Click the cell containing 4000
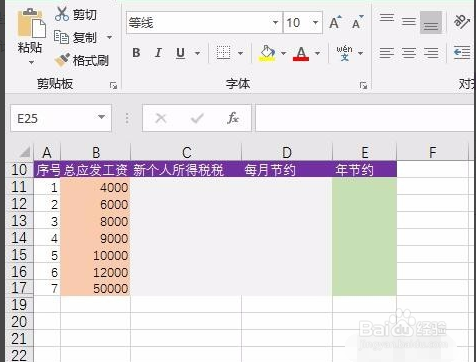This screenshot has width=476, height=362. pos(96,187)
